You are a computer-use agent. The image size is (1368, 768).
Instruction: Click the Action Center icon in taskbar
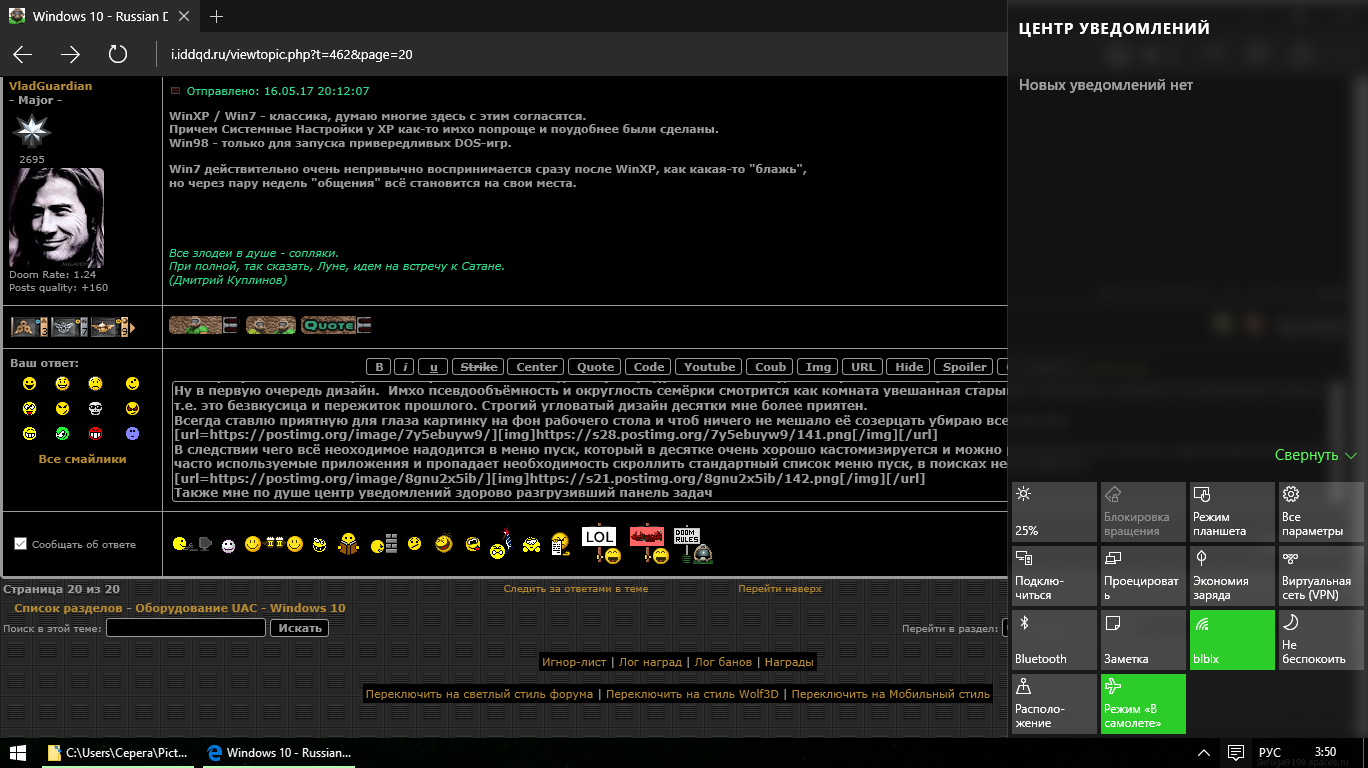[x=1235, y=752]
